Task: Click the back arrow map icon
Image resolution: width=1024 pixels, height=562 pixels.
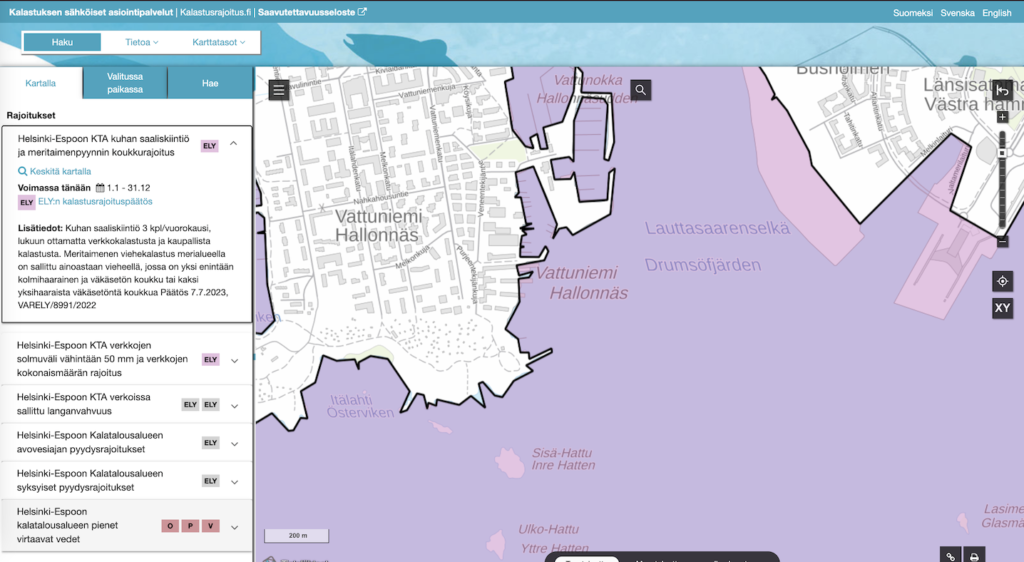Action: tap(1002, 90)
